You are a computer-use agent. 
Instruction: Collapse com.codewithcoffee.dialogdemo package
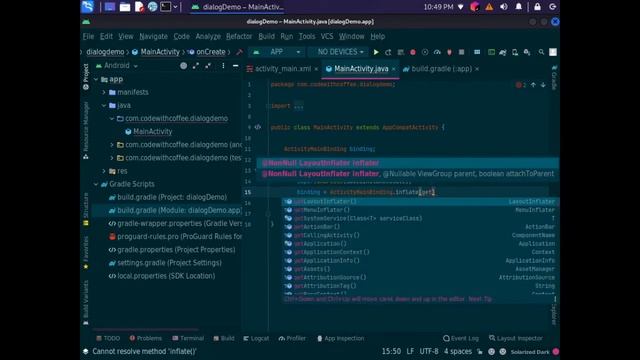pos(112,118)
